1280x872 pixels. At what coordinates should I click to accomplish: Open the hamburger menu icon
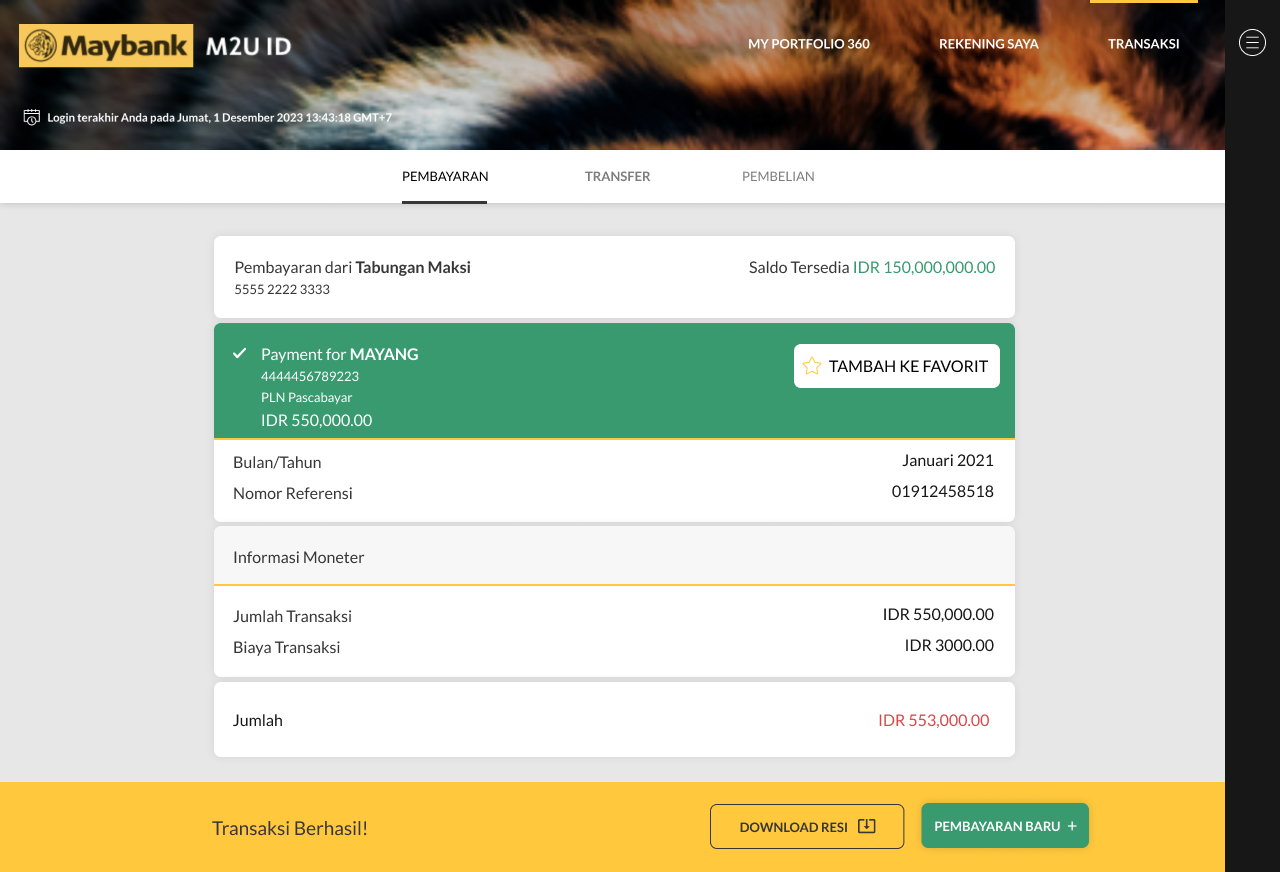click(1252, 42)
